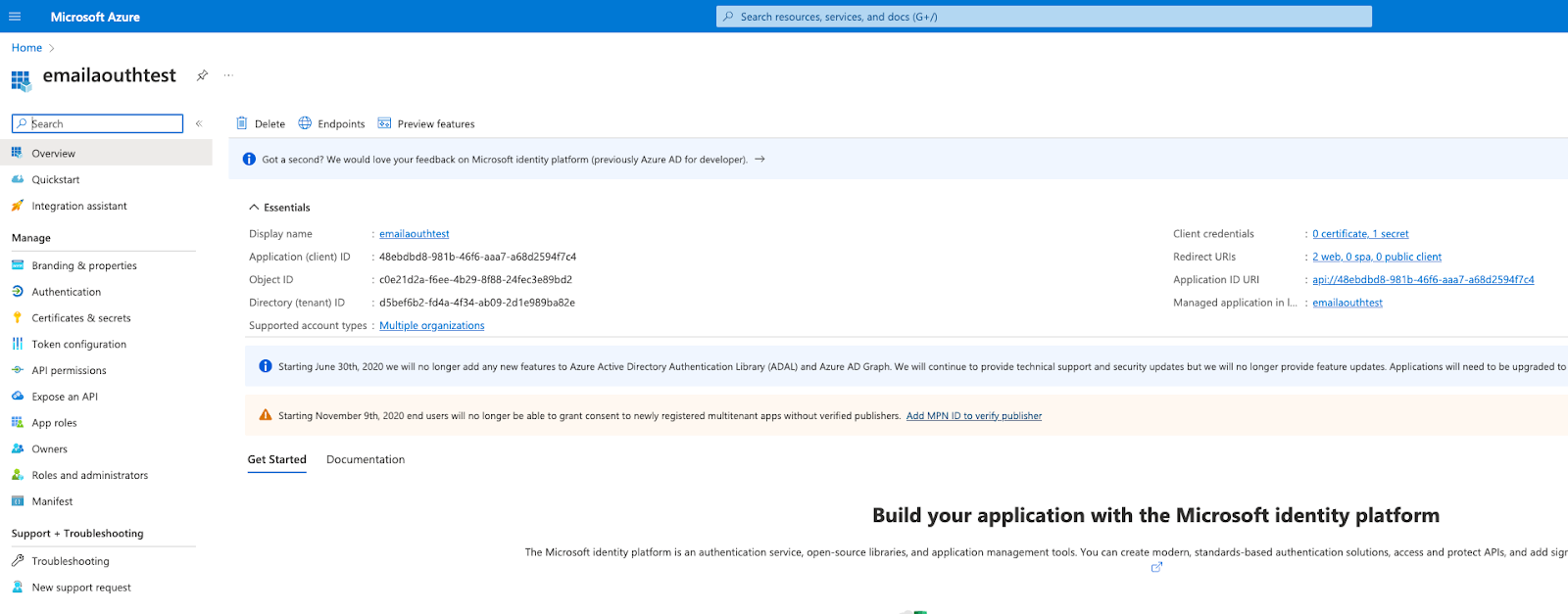Click the API permissions icon
The width and height of the screenshot is (1568, 614).
[17, 370]
